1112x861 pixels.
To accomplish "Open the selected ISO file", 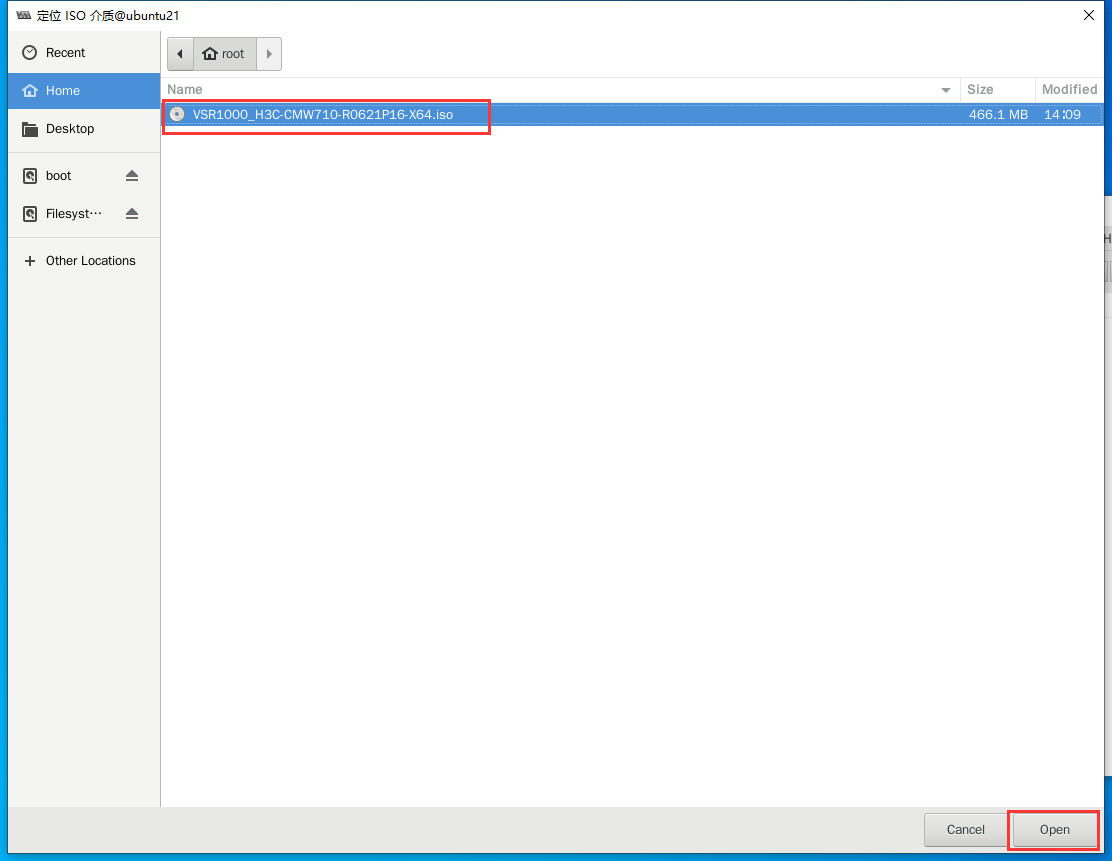I will pos(1055,830).
